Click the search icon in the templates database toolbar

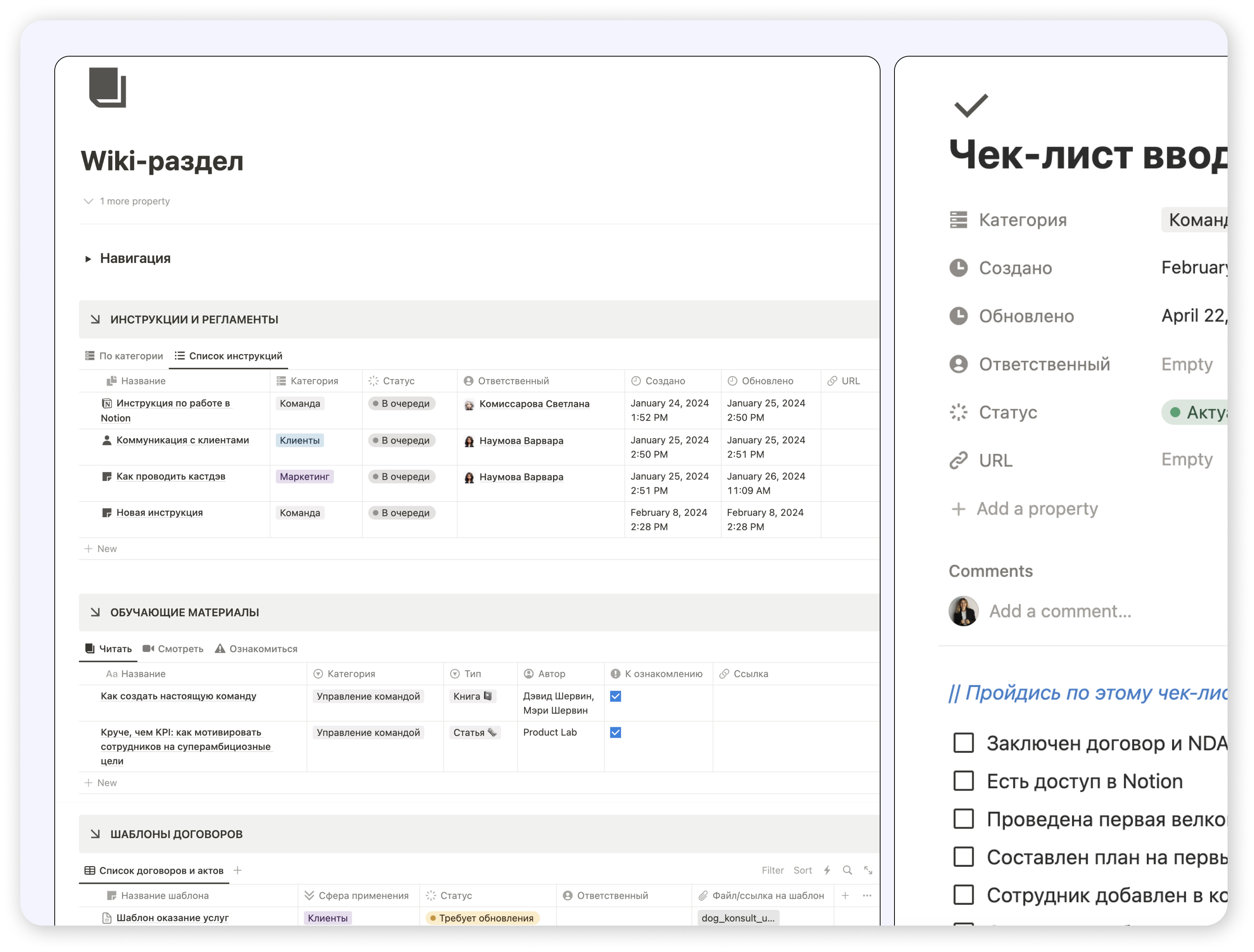coord(848,871)
